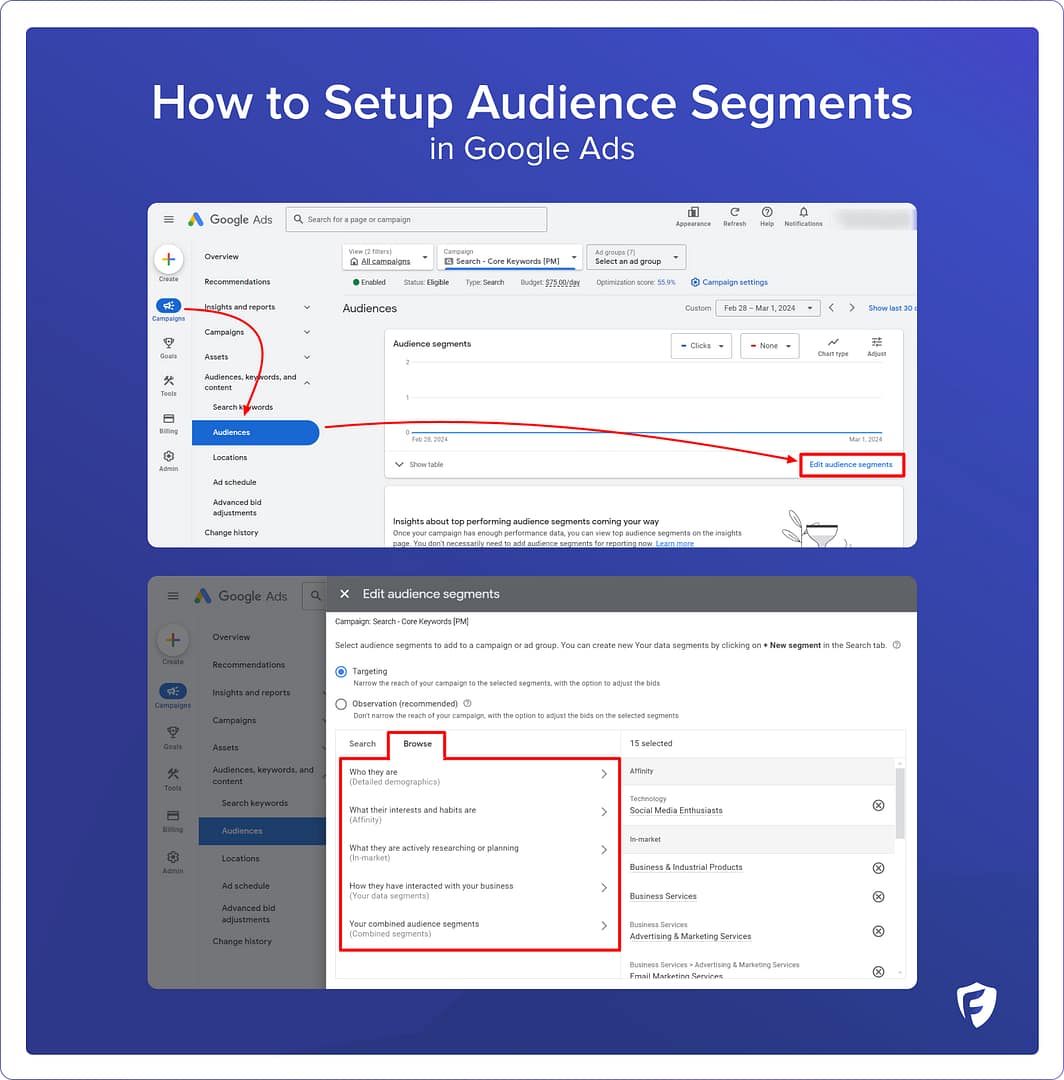1064x1080 pixels.
Task: Open the Billing section icon
Action: pyautogui.click(x=168, y=420)
